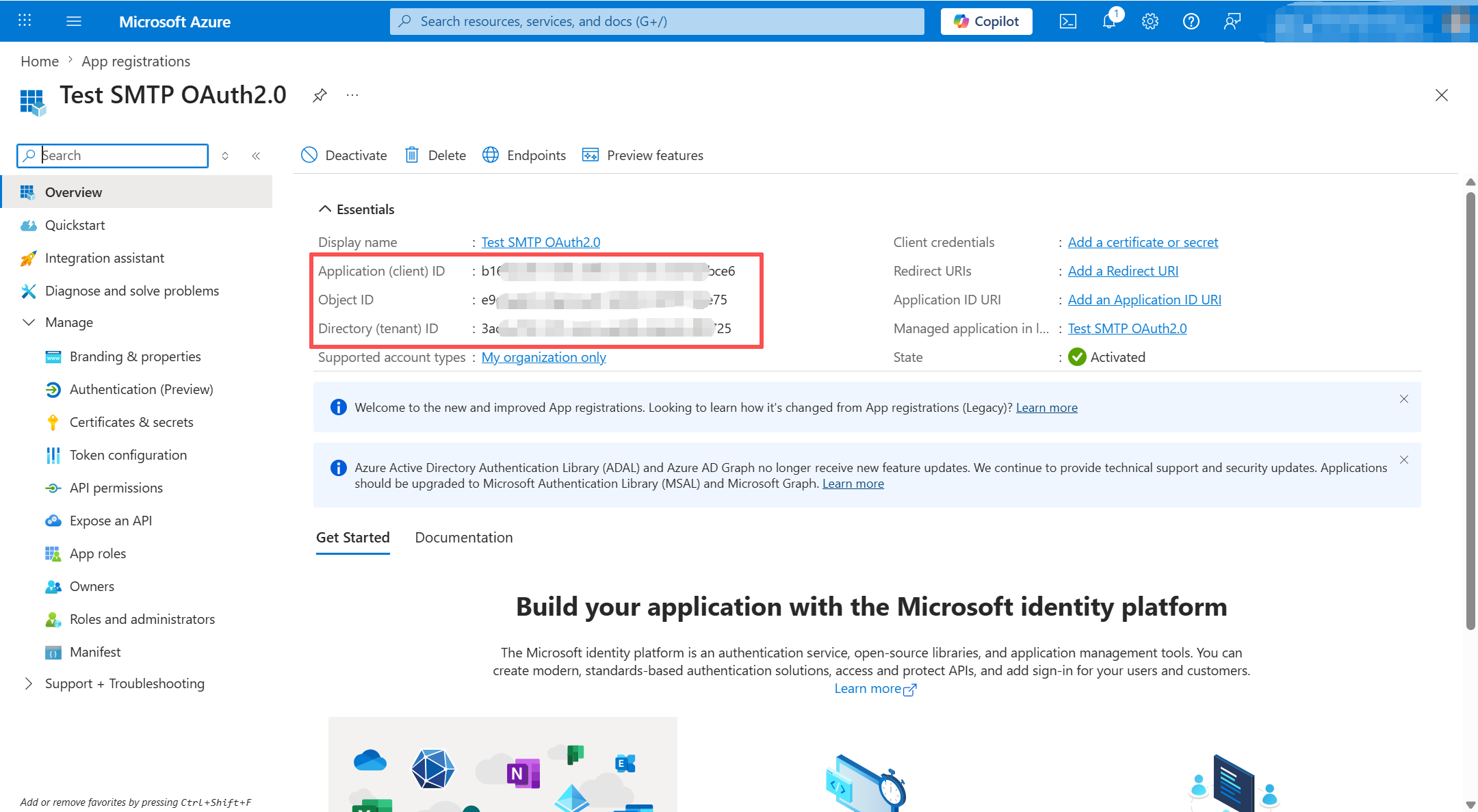The height and width of the screenshot is (812, 1478).
Task: Open the Help question mark icon
Action: (x=1191, y=21)
